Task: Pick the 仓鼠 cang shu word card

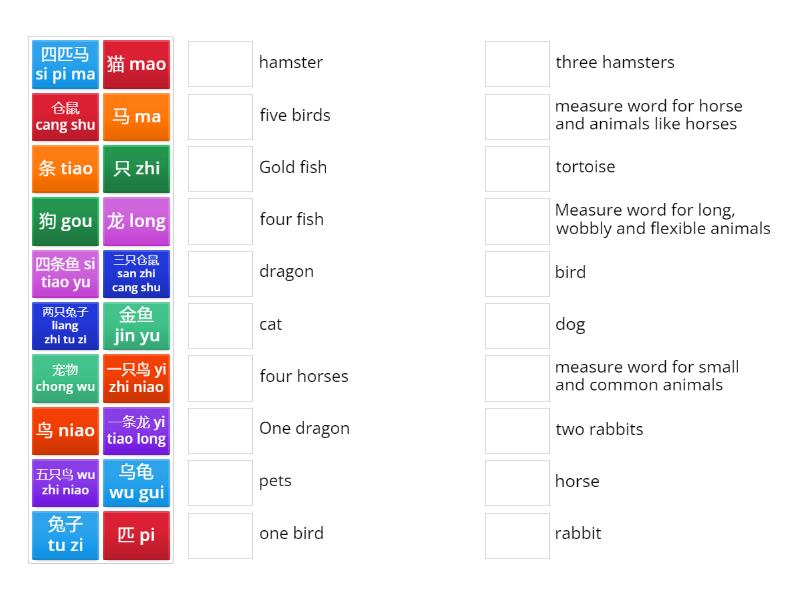Action: (64, 116)
